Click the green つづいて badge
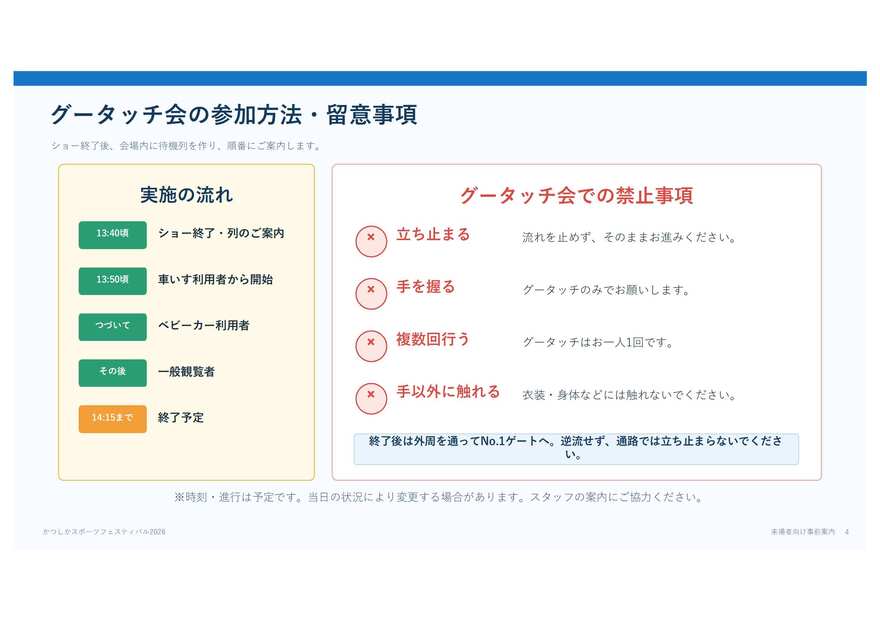This screenshot has height=622, width=880. click(x=112, y=327)
